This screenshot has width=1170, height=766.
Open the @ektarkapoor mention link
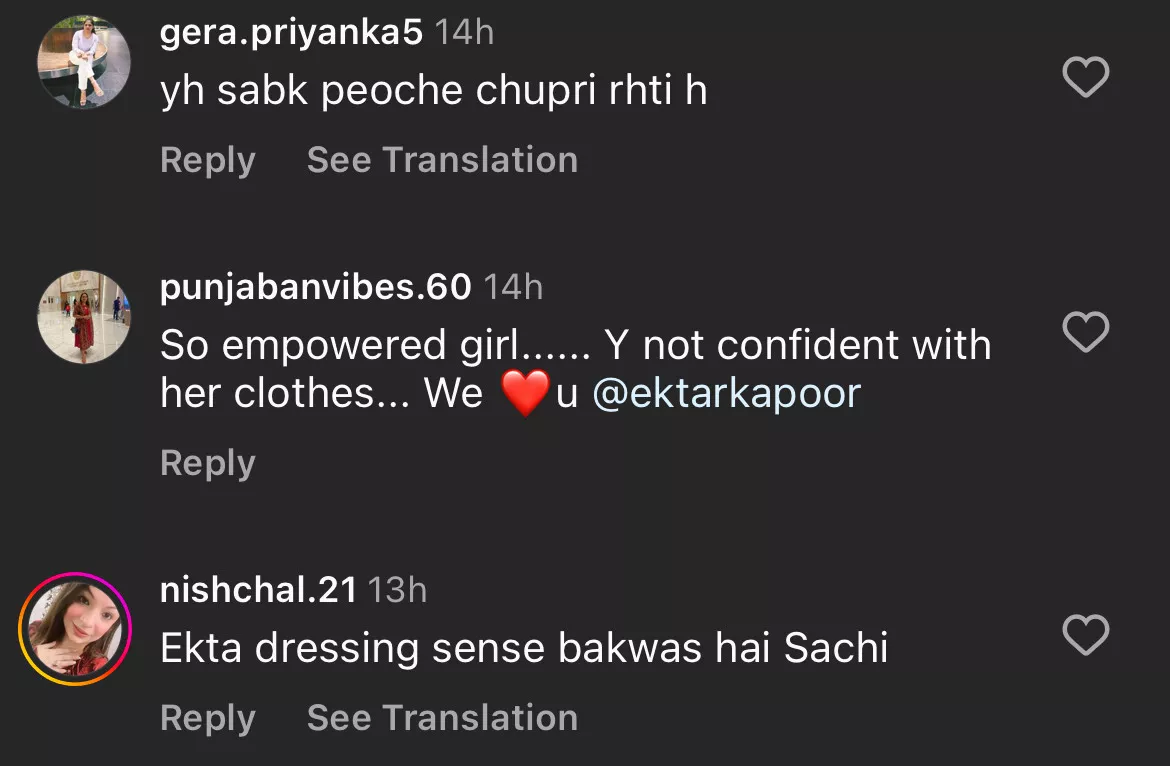pos(726,394)
